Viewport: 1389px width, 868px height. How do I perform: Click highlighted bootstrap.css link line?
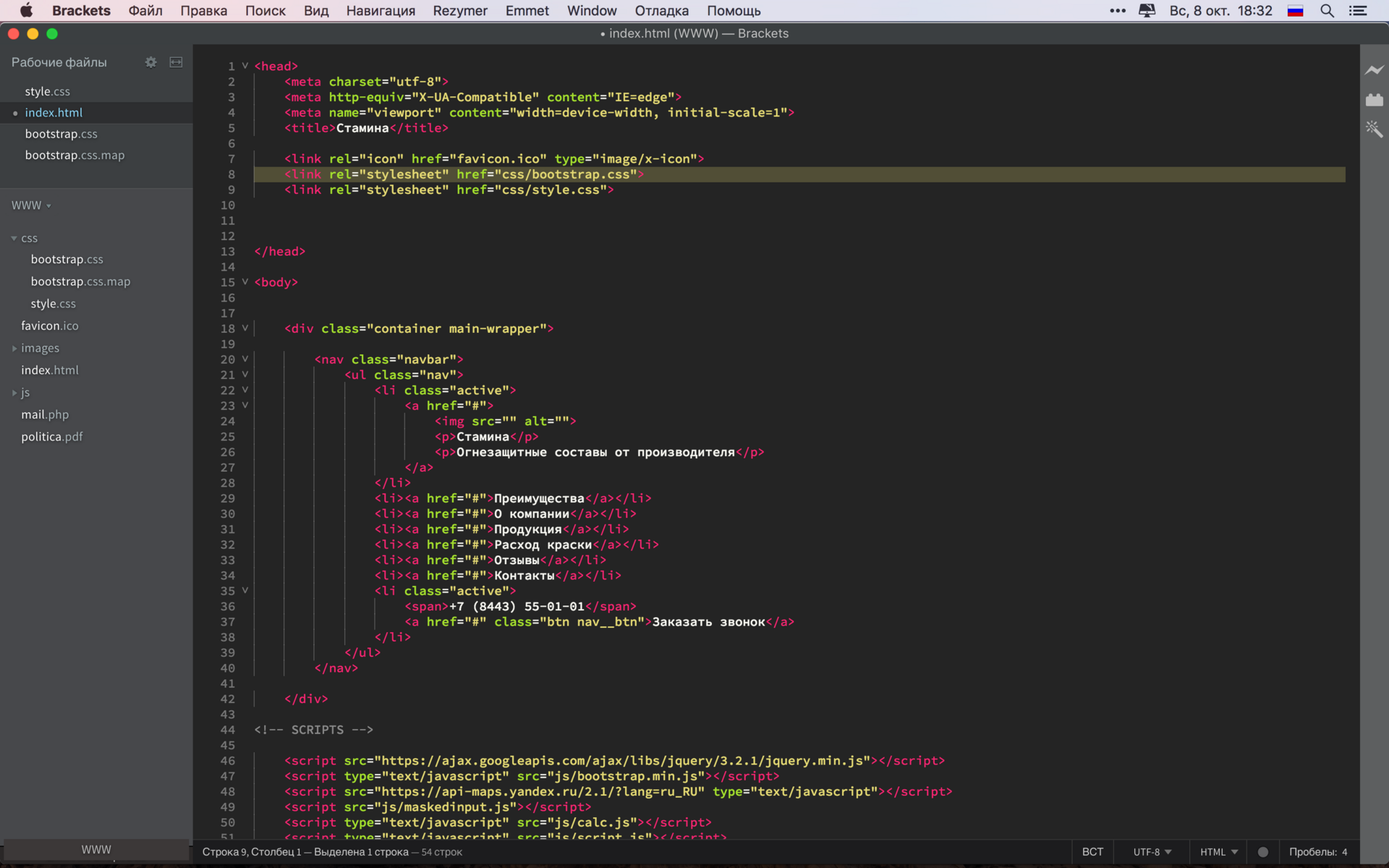point(799,174)
